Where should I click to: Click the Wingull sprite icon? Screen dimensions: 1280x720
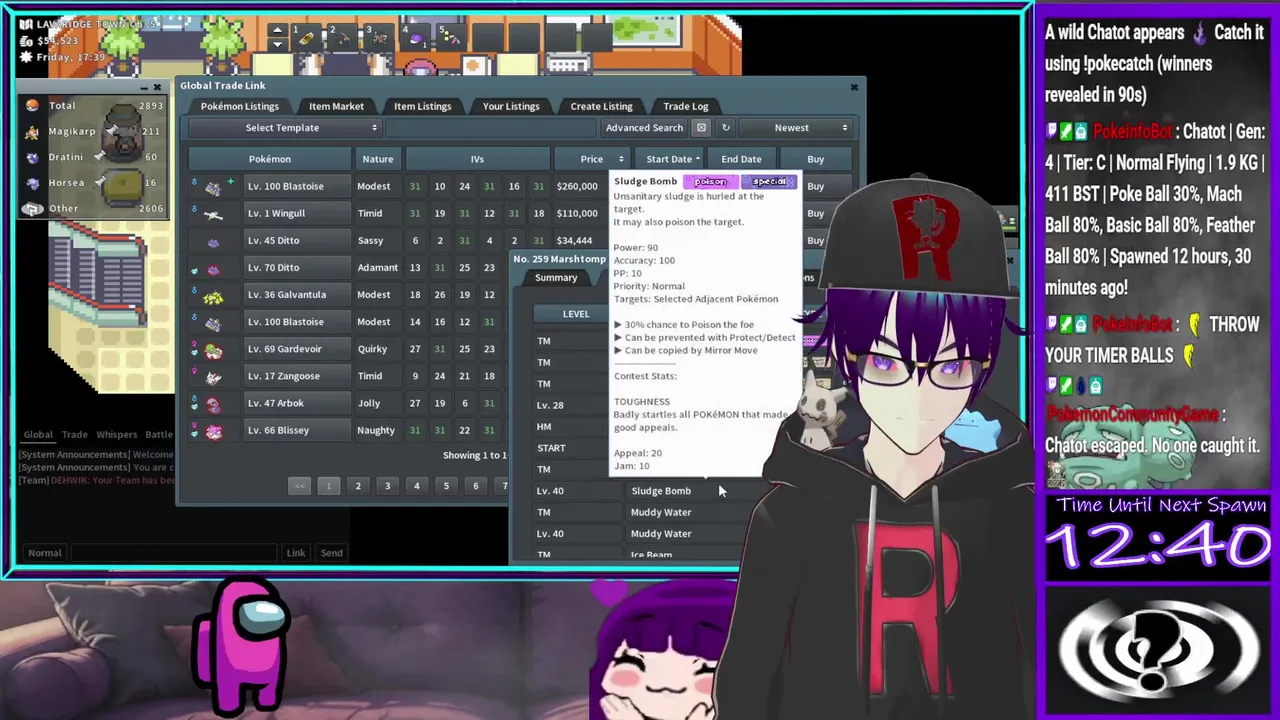pyautogui.click(x=213, y=214)
